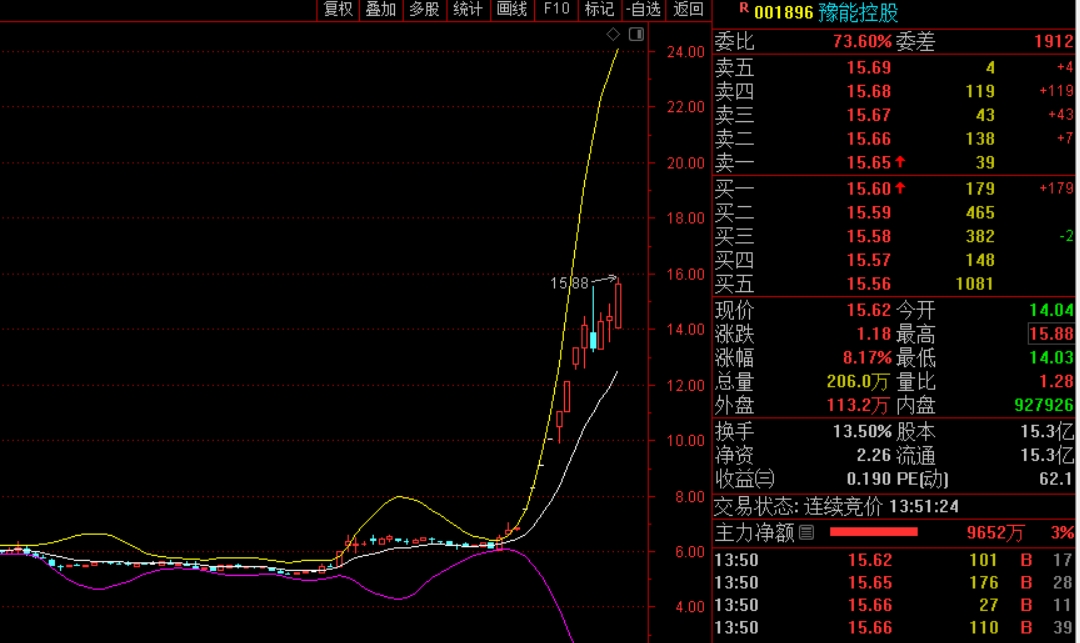Open 画线 drawing tools
This screenshot has height=643, width=1080.
(x=512, y=10)
